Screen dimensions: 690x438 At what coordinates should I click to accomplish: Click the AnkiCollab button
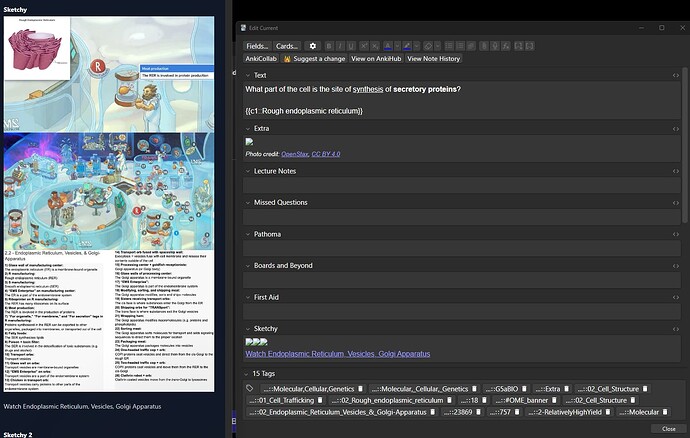click(x=261, y=59)
